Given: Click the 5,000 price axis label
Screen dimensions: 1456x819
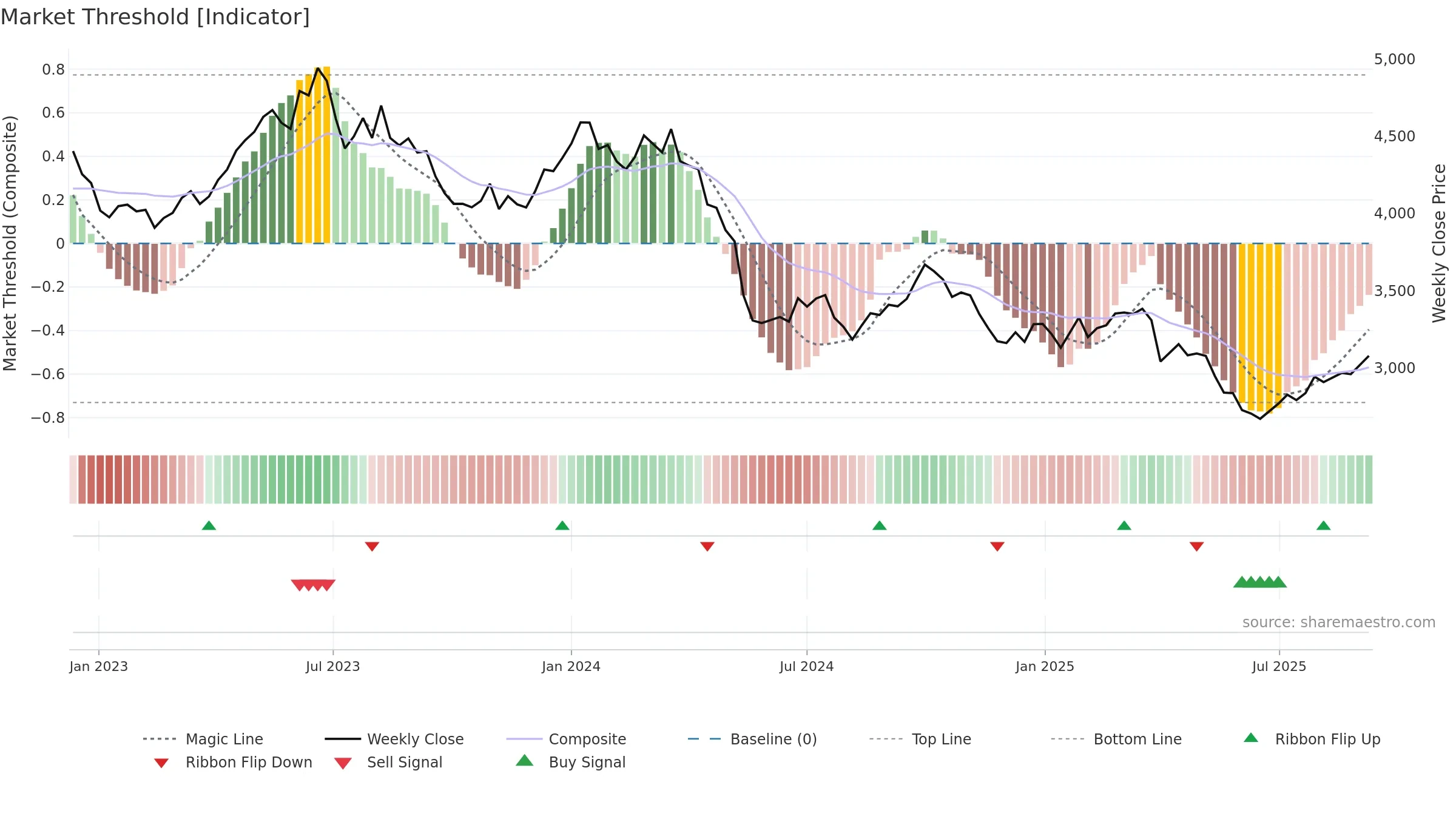Looking at the screenshot, I should point(1395,59).
